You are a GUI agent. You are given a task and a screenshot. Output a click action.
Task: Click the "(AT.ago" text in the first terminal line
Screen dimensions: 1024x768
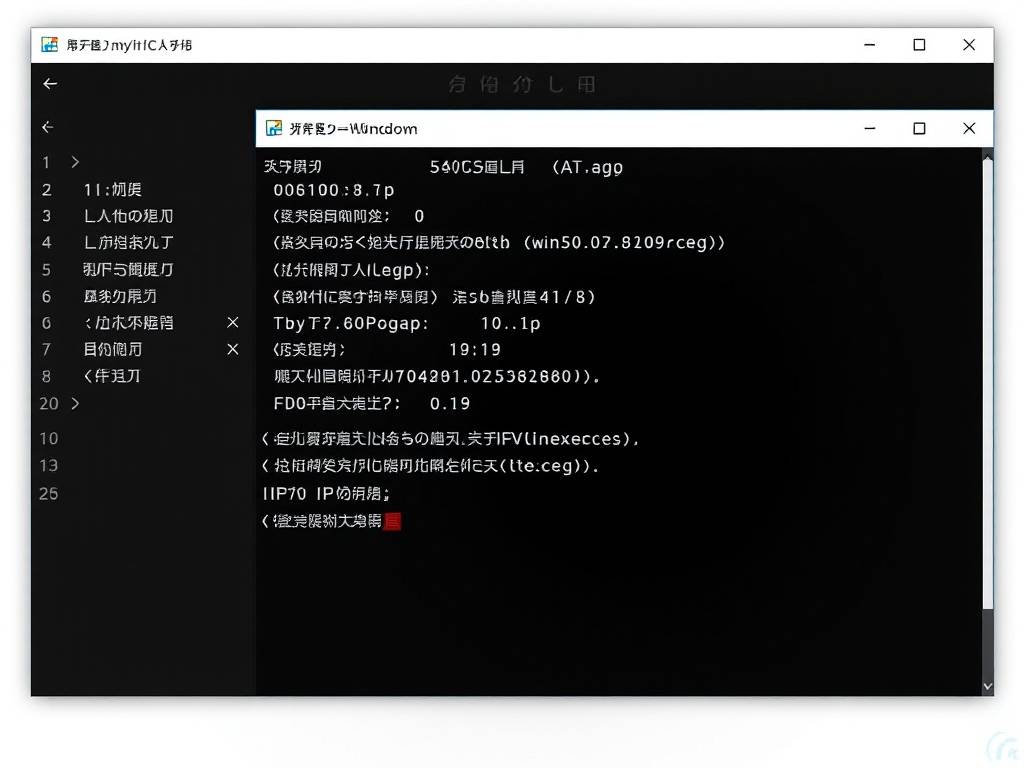coord(587,167)
